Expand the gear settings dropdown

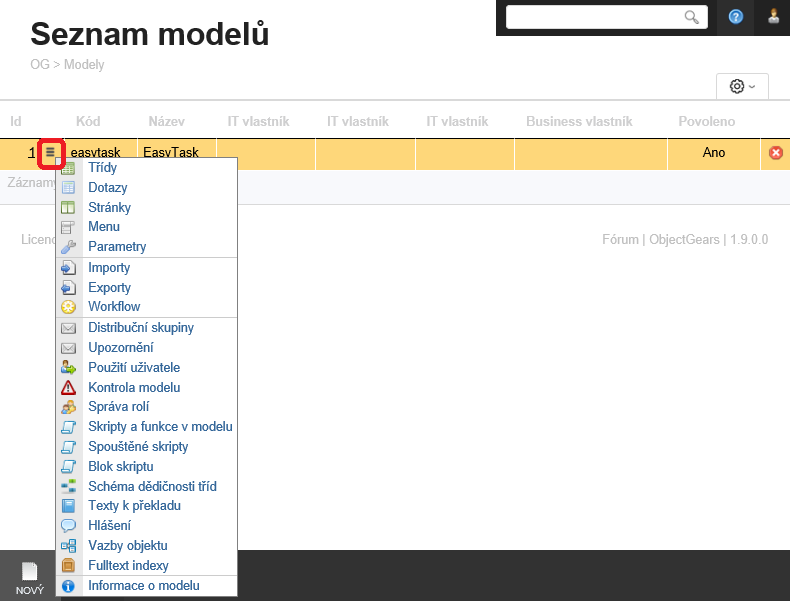point(742,86)
